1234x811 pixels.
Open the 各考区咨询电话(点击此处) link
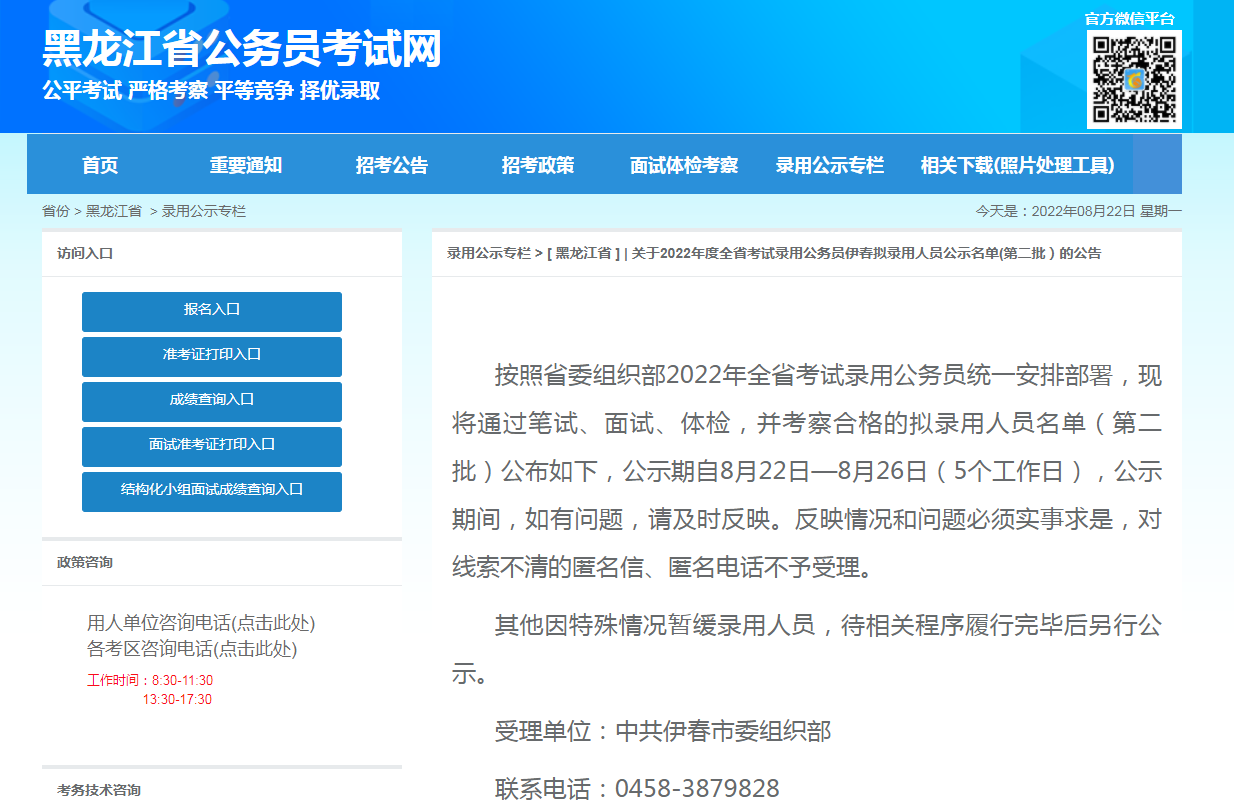[192, 648]
